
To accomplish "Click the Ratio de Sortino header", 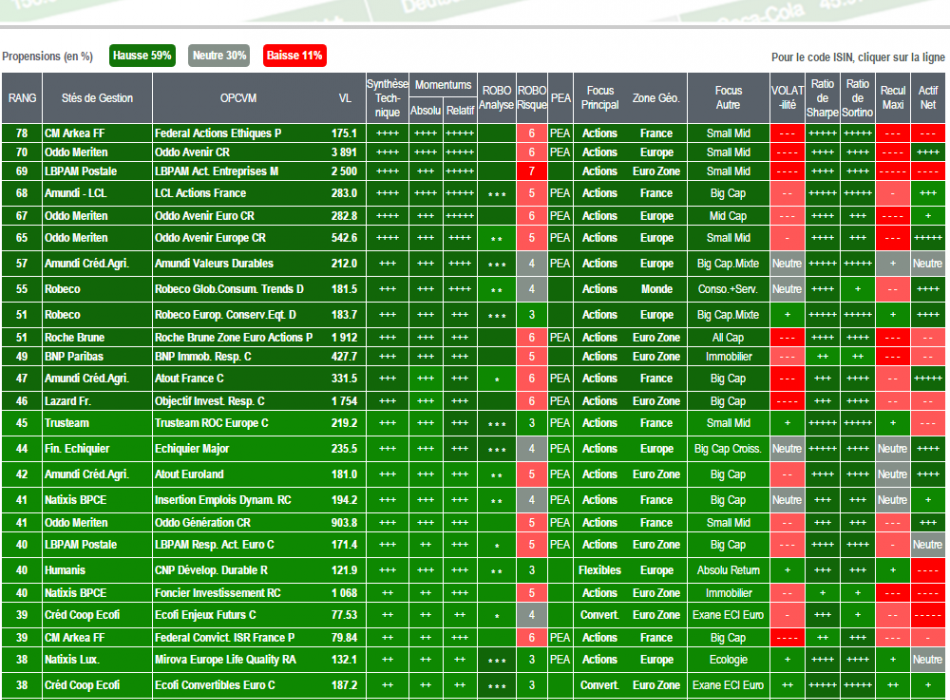I will [857, 98].
